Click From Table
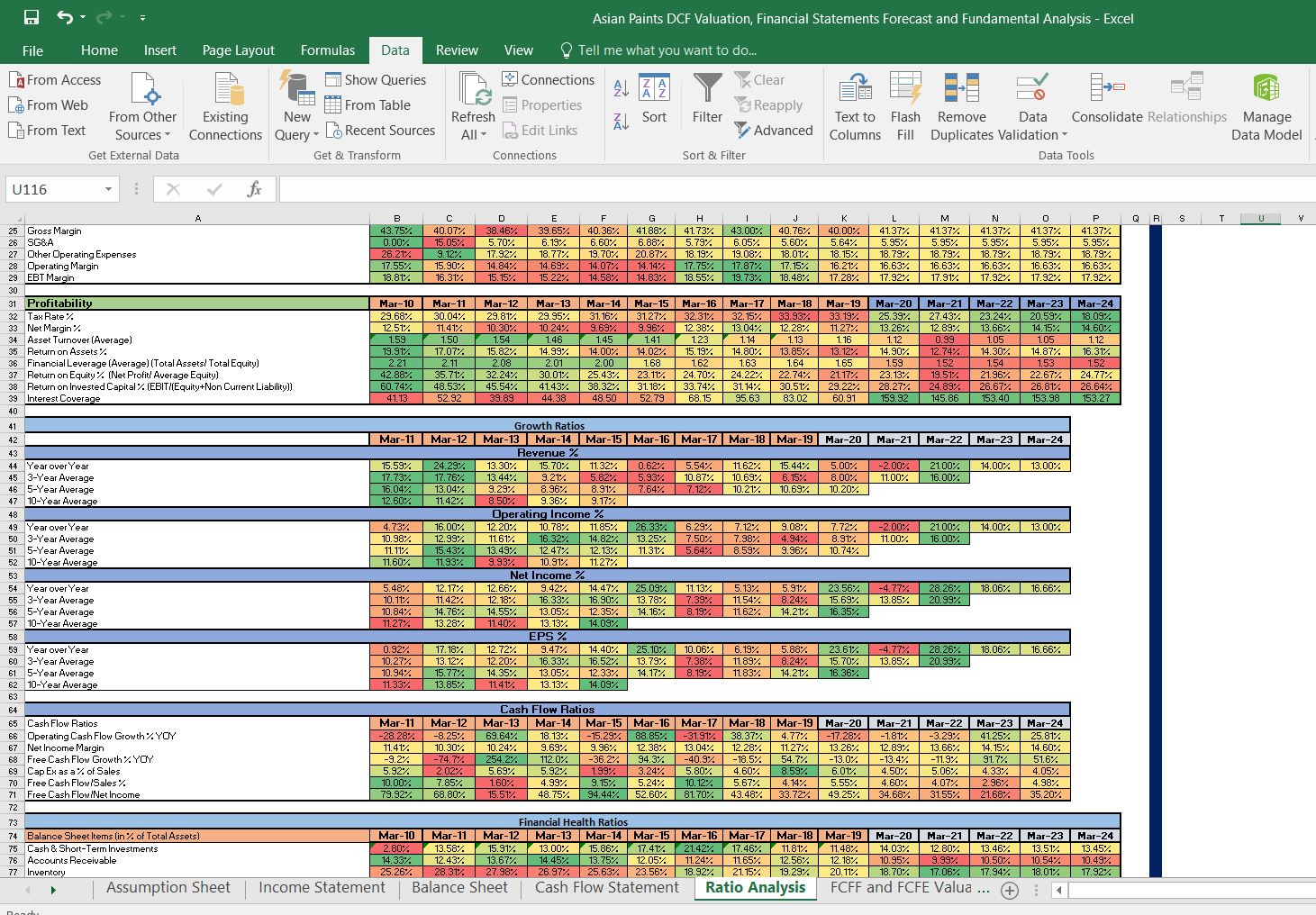The width and height of the screenshot is (1316, 915). coord(368,105)
